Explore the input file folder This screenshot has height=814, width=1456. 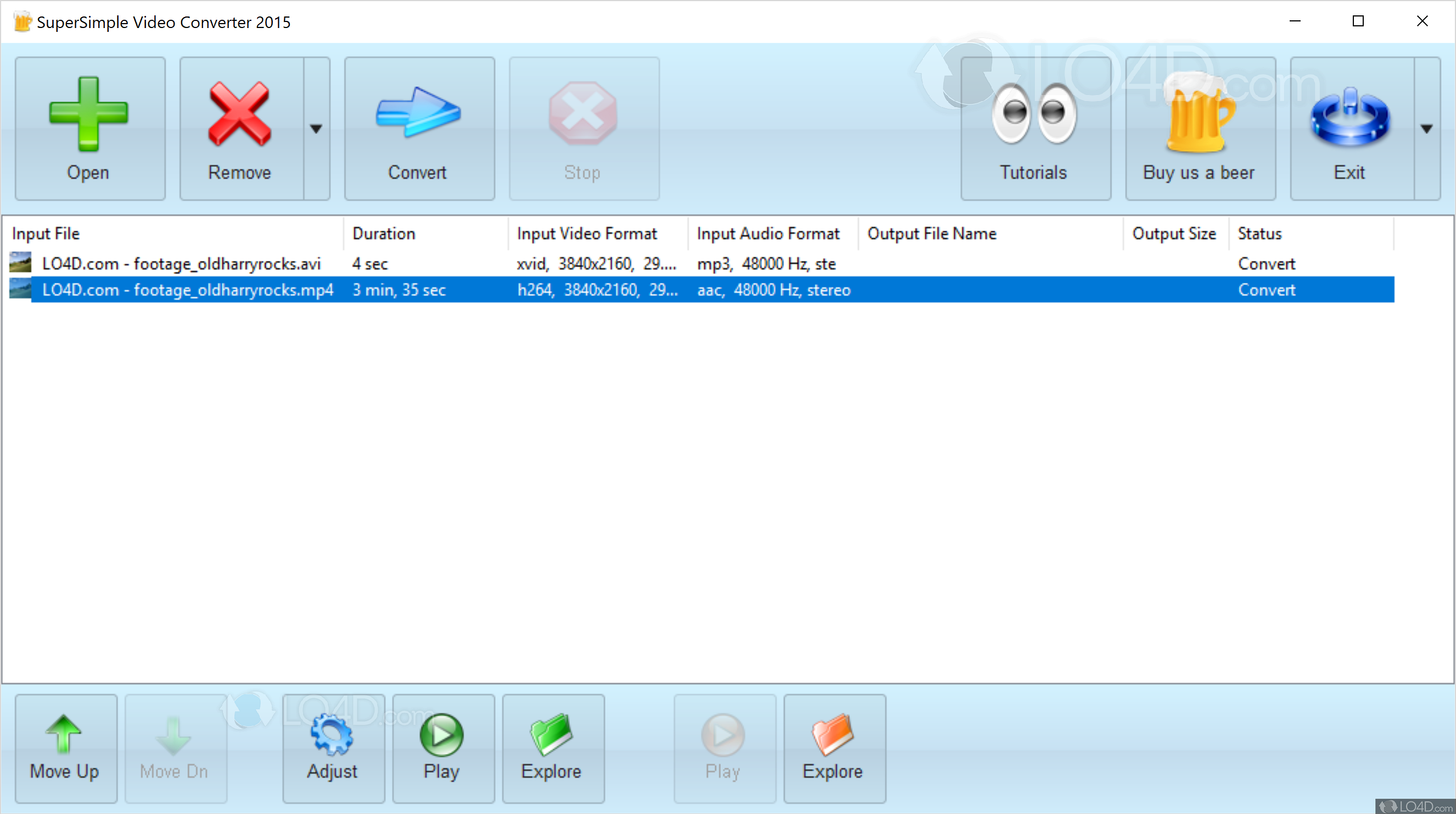pos(552,746)
